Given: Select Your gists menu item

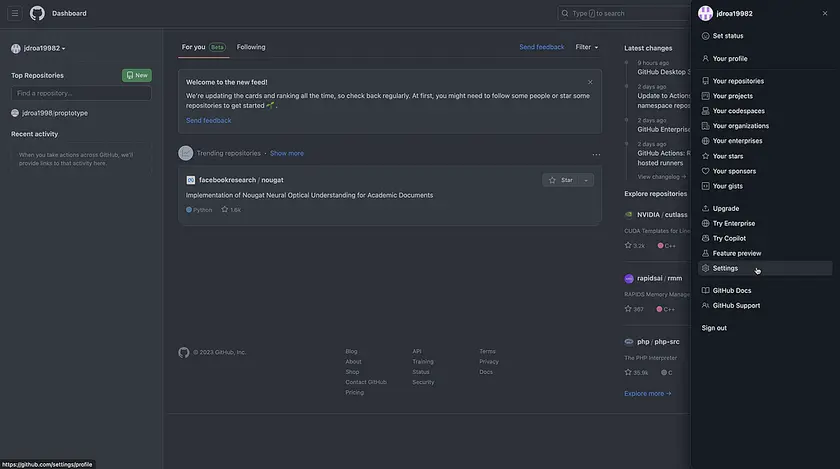Looking at the screenshot, I should click(x=764, y=186).
